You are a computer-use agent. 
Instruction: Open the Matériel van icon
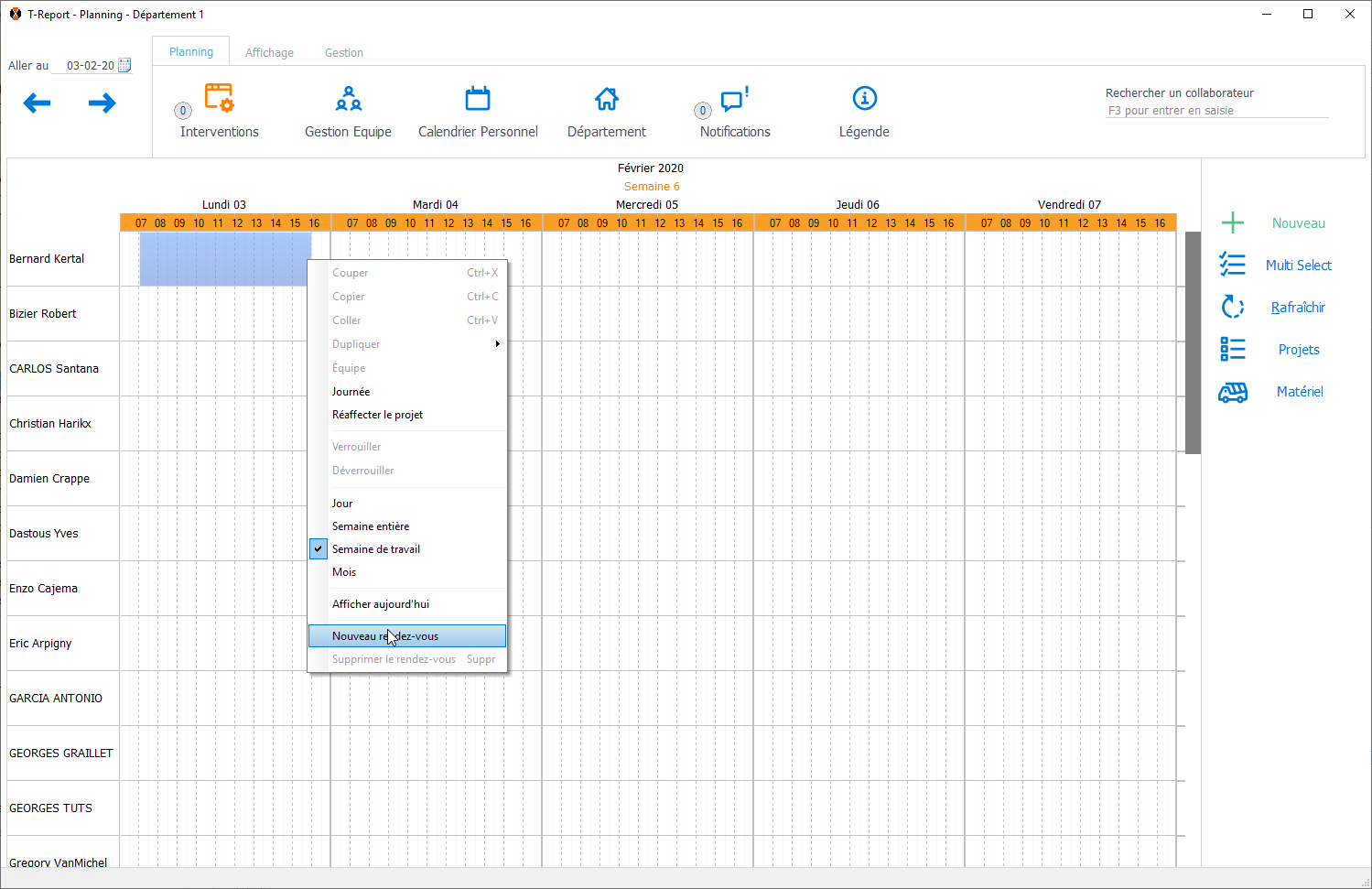pyautogui.click(x=1233, y=392)
